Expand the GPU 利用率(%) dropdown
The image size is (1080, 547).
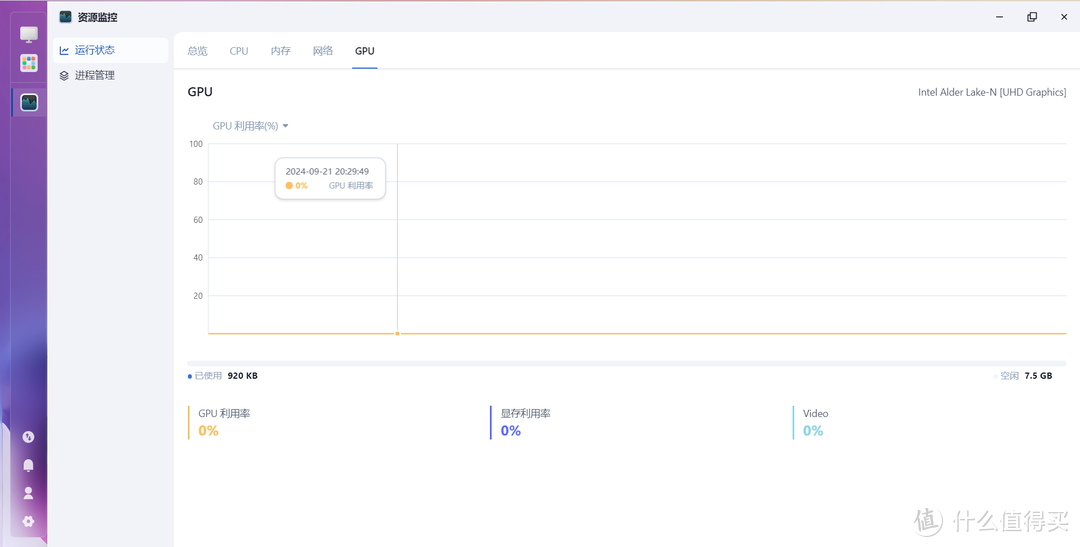pyautogui.click(x=250, y=126)
